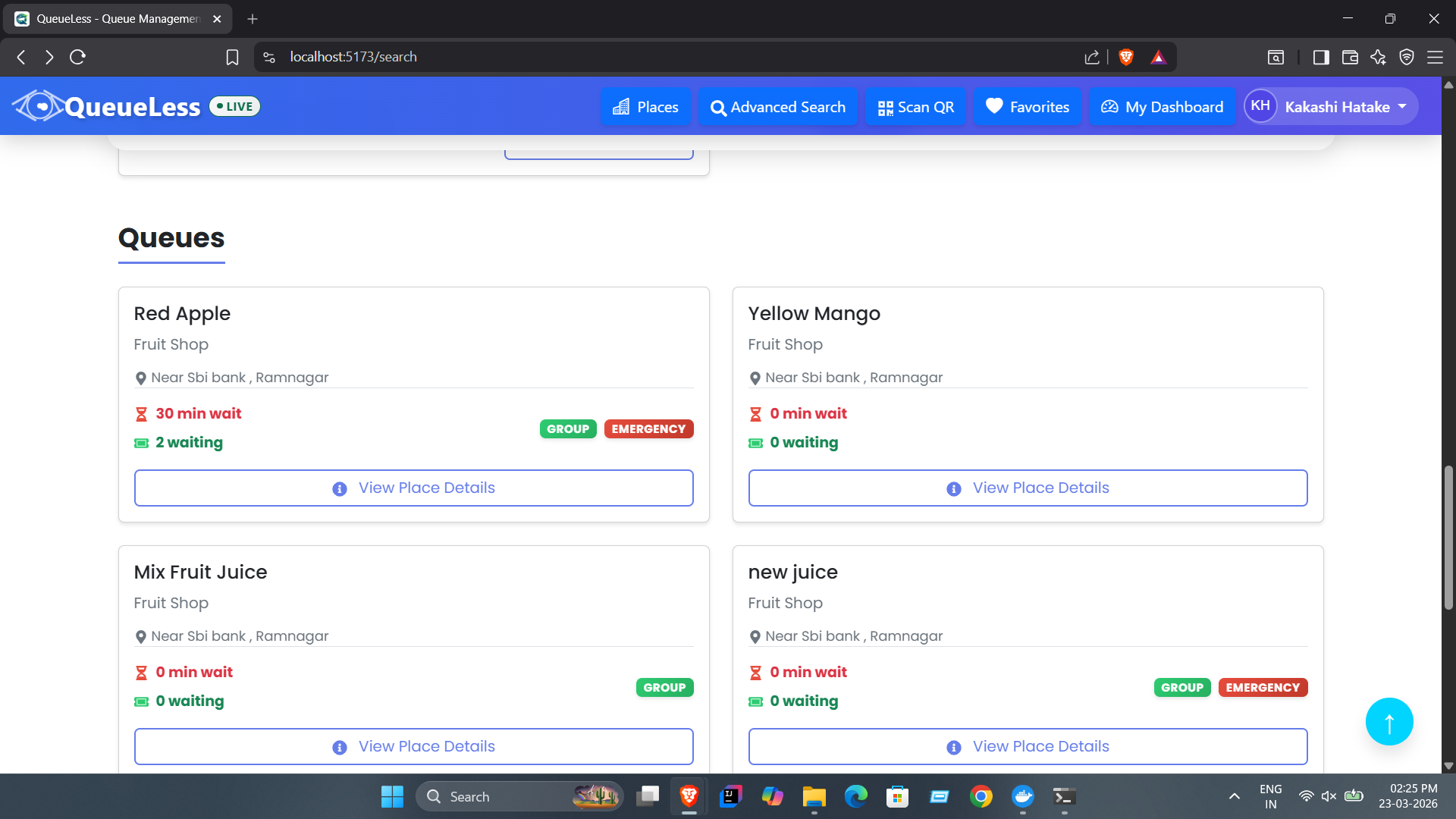Image resolution: width=1456 pixels, height=819 pixels.
Task: Open the Brave Leo AI sparkle icon
Action: [x=1378, y=57]
